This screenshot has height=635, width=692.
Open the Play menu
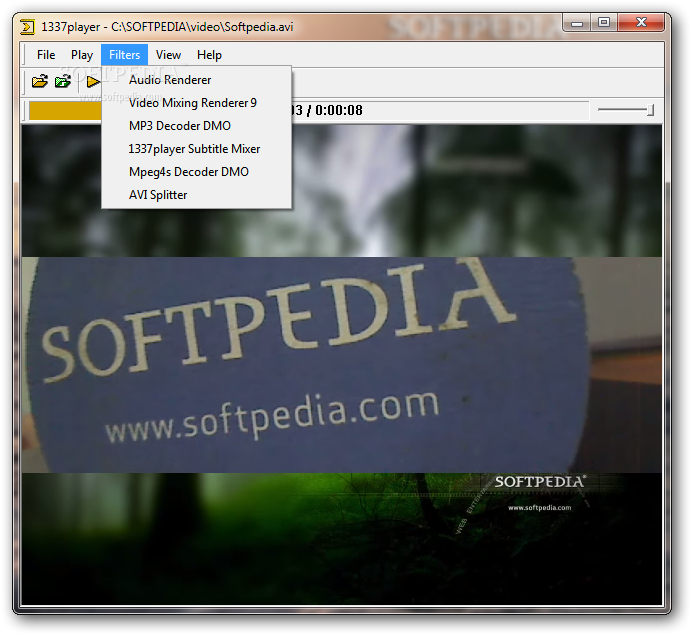[x=82, y=55]
